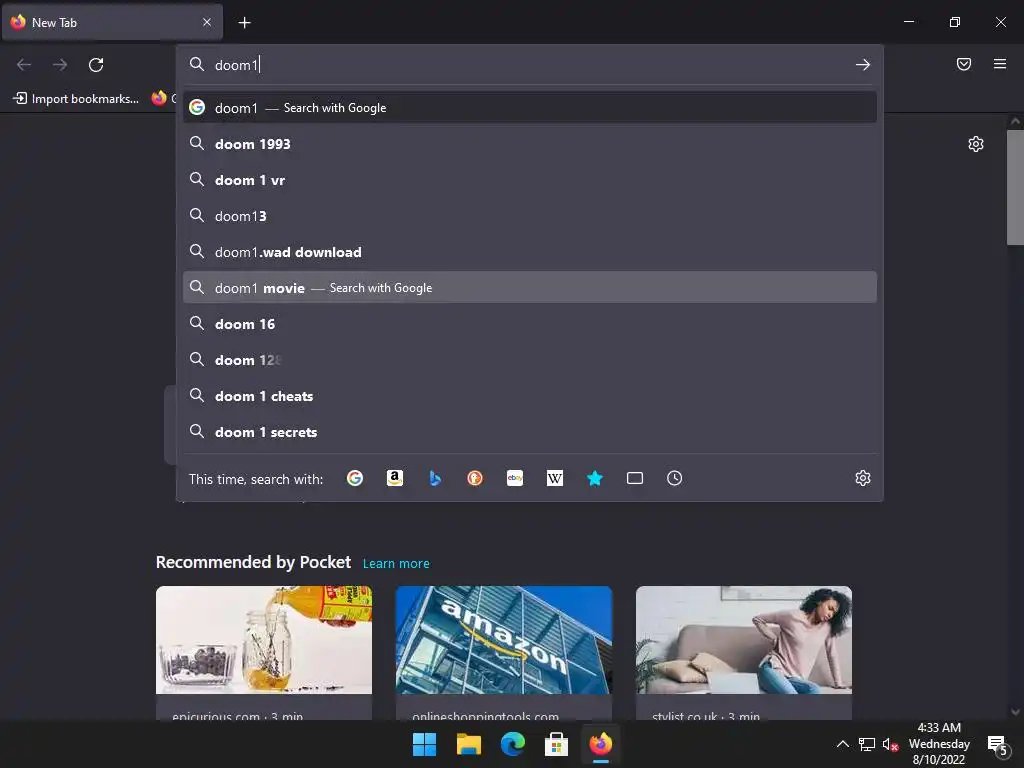Choose suggestion 'doom 1 cheats'
Image resolution: width=1024 pixels, height=768 pixels.
click(530, 396)
